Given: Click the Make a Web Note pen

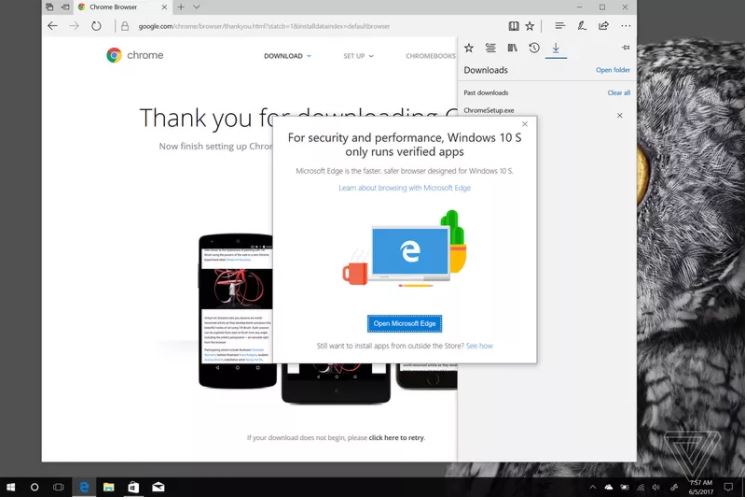Looking at the screenshot, I should click(581, 26).
